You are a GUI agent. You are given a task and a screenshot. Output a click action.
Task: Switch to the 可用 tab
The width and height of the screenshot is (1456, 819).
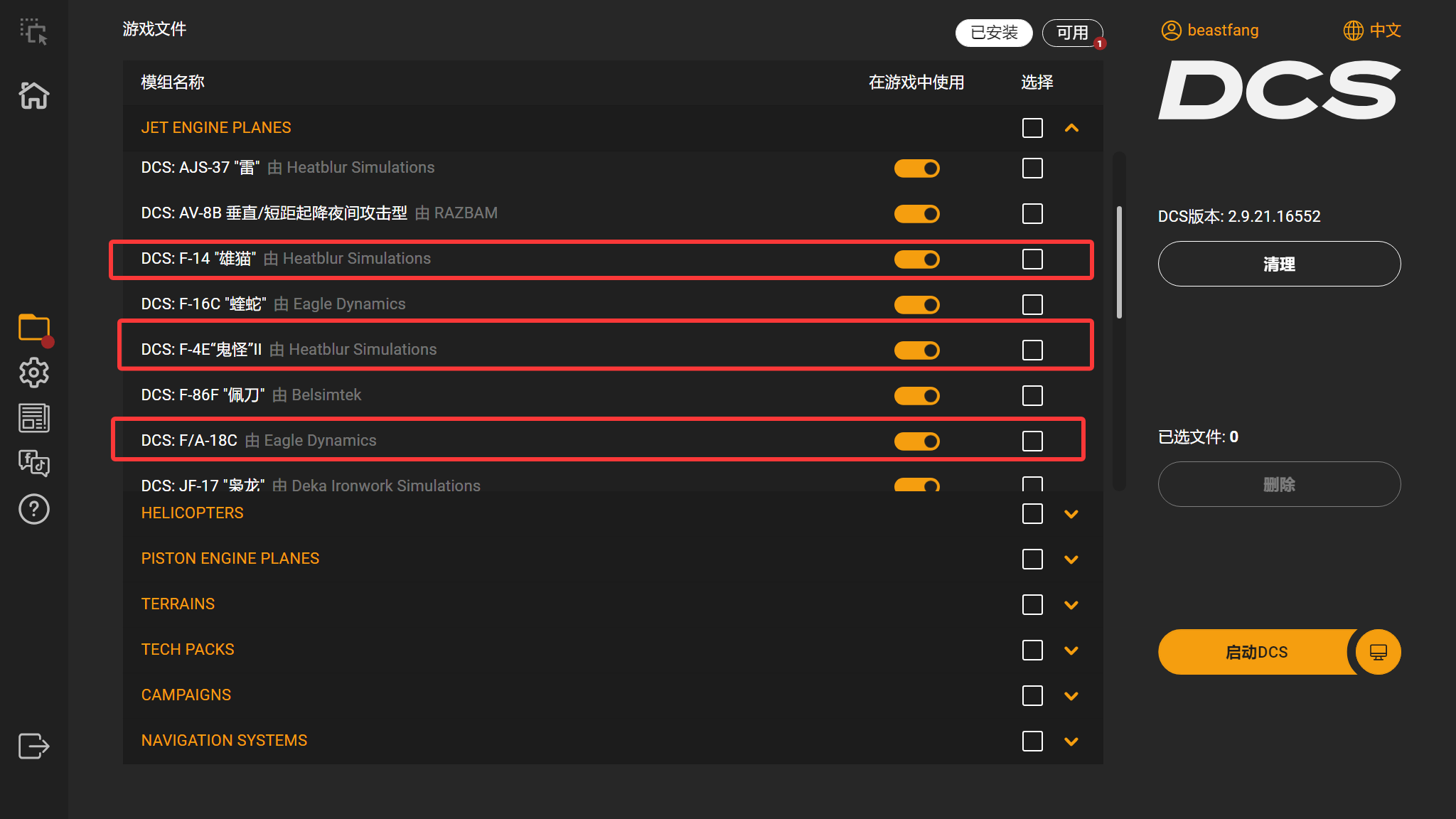1071,33
